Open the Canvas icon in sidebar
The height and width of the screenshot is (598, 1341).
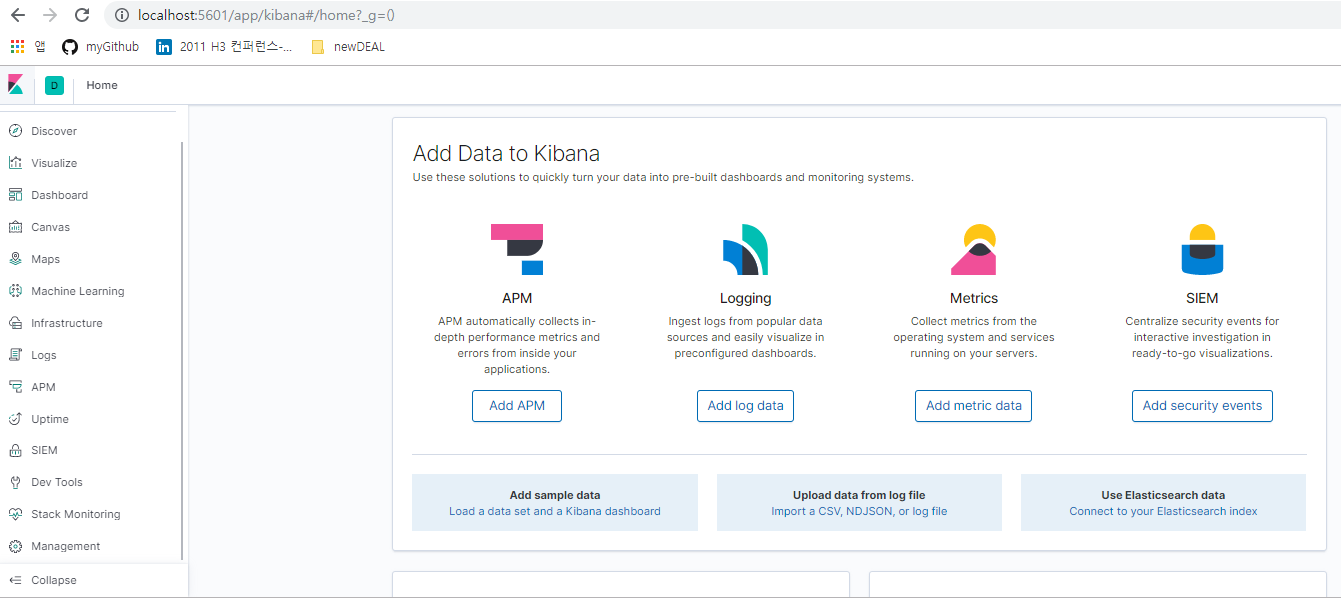coord(15,227)
